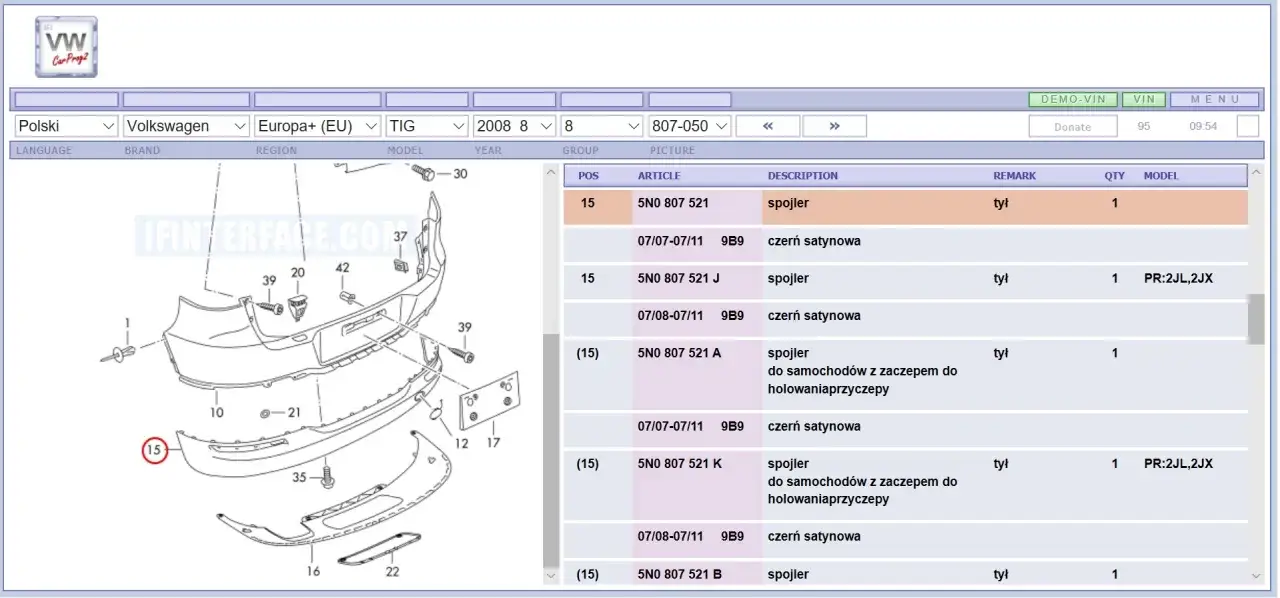Click the Donate button

click(1073, 127)
